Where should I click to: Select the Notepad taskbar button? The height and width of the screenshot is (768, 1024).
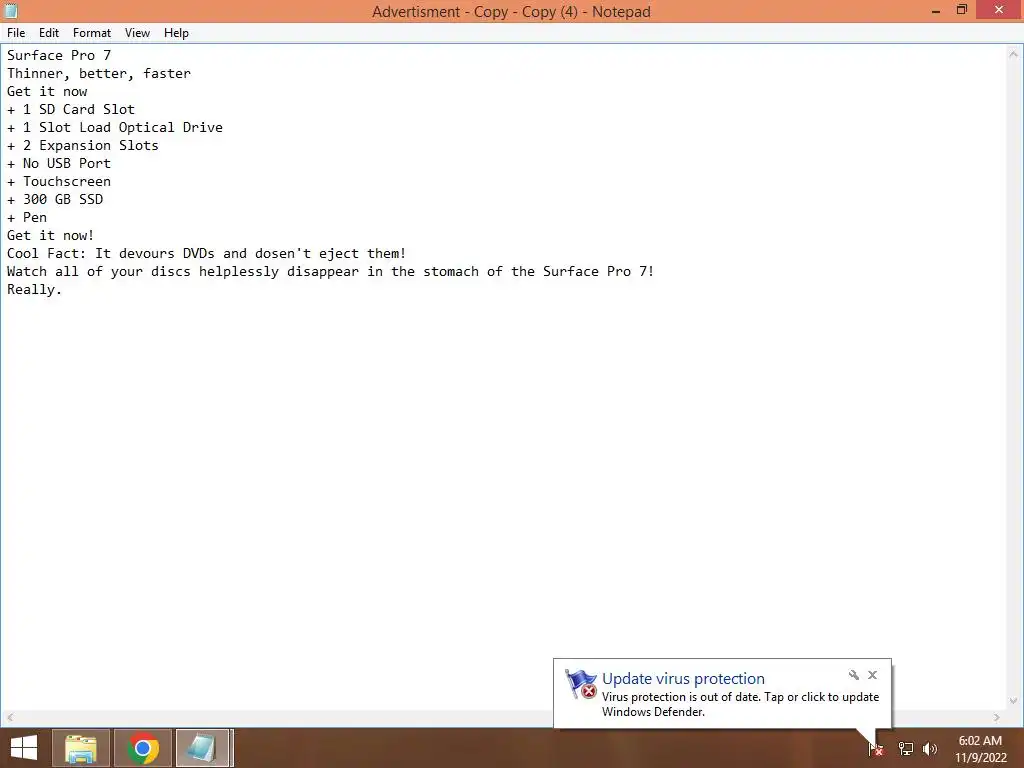pyautogui.click(x=204, y=748)
